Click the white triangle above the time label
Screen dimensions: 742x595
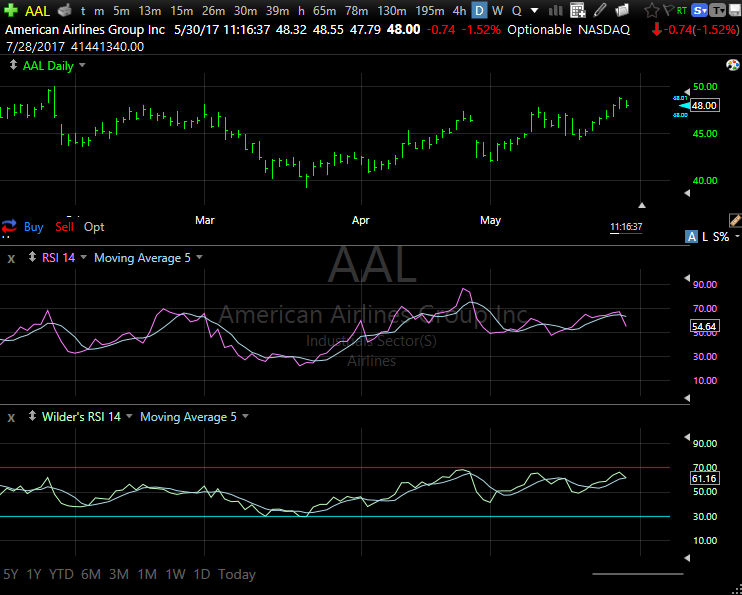click(642, 205)
